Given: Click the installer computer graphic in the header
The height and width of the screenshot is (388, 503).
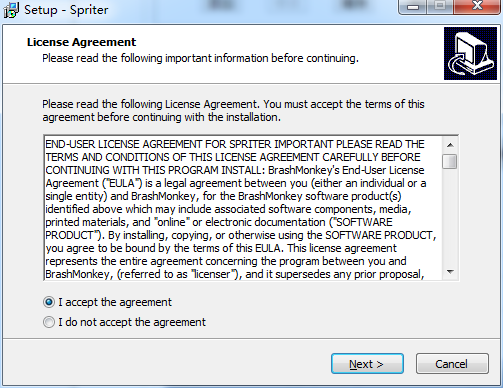Looking at the screenshot, I should (470, 54).
